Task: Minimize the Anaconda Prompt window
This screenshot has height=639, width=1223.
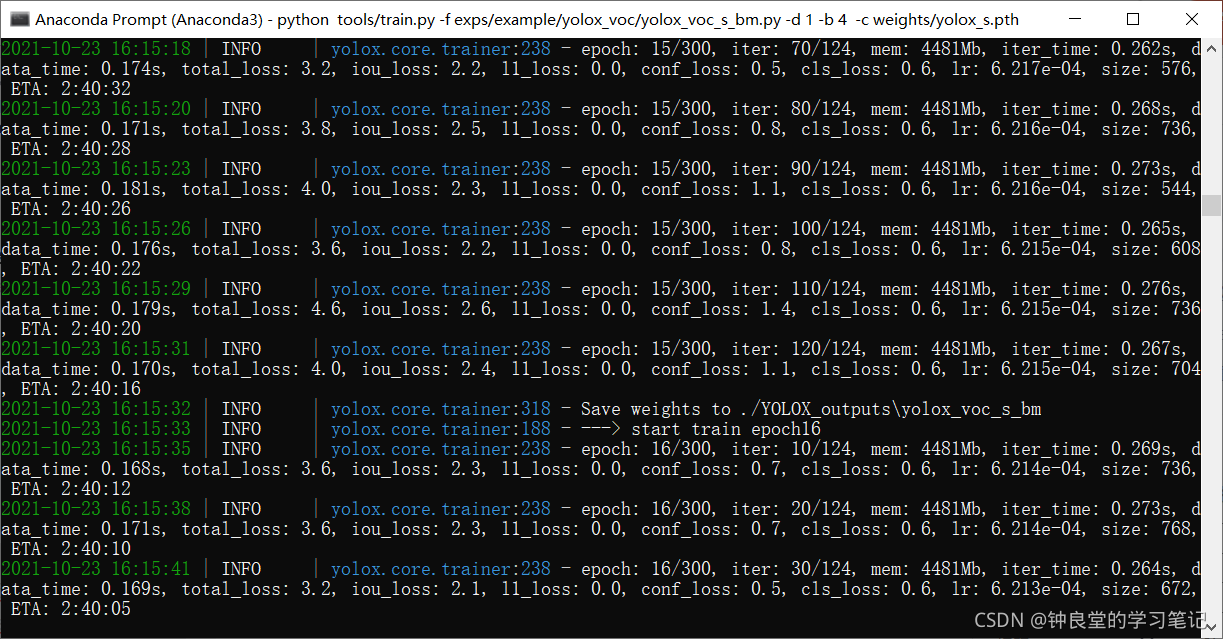Action: click(1074, 19)
